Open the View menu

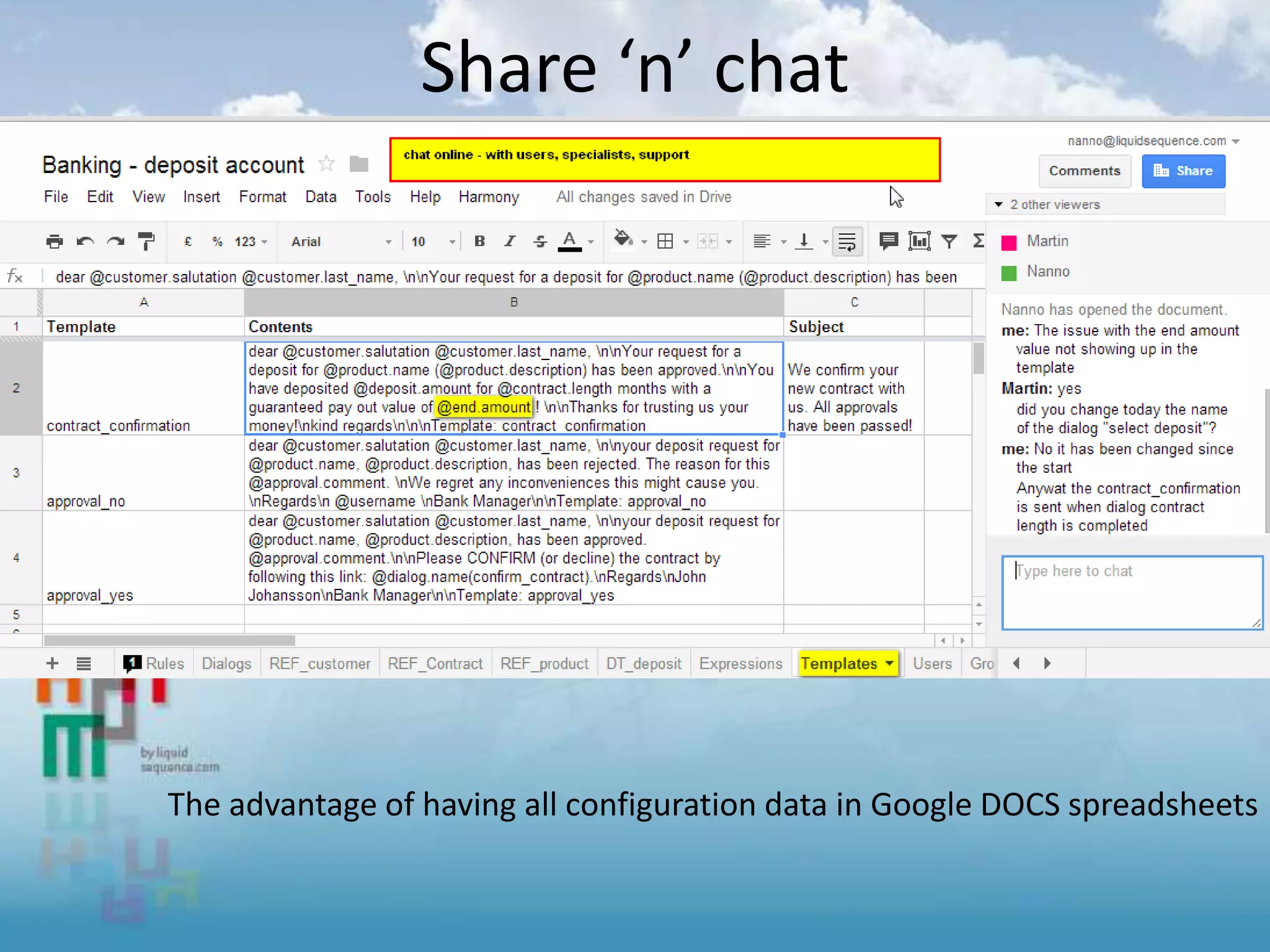coord(148,197)
